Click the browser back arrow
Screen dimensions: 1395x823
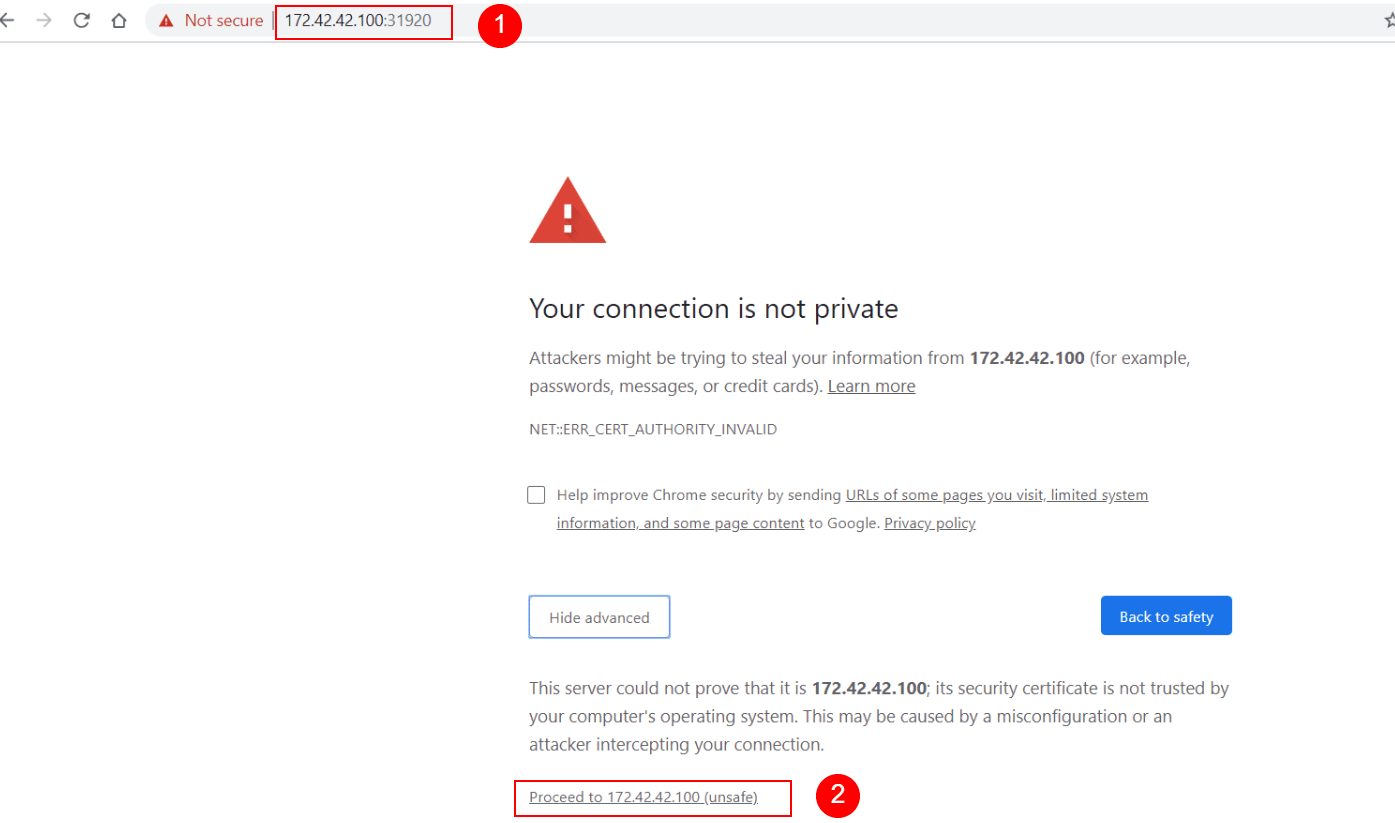tap(8, 20)
